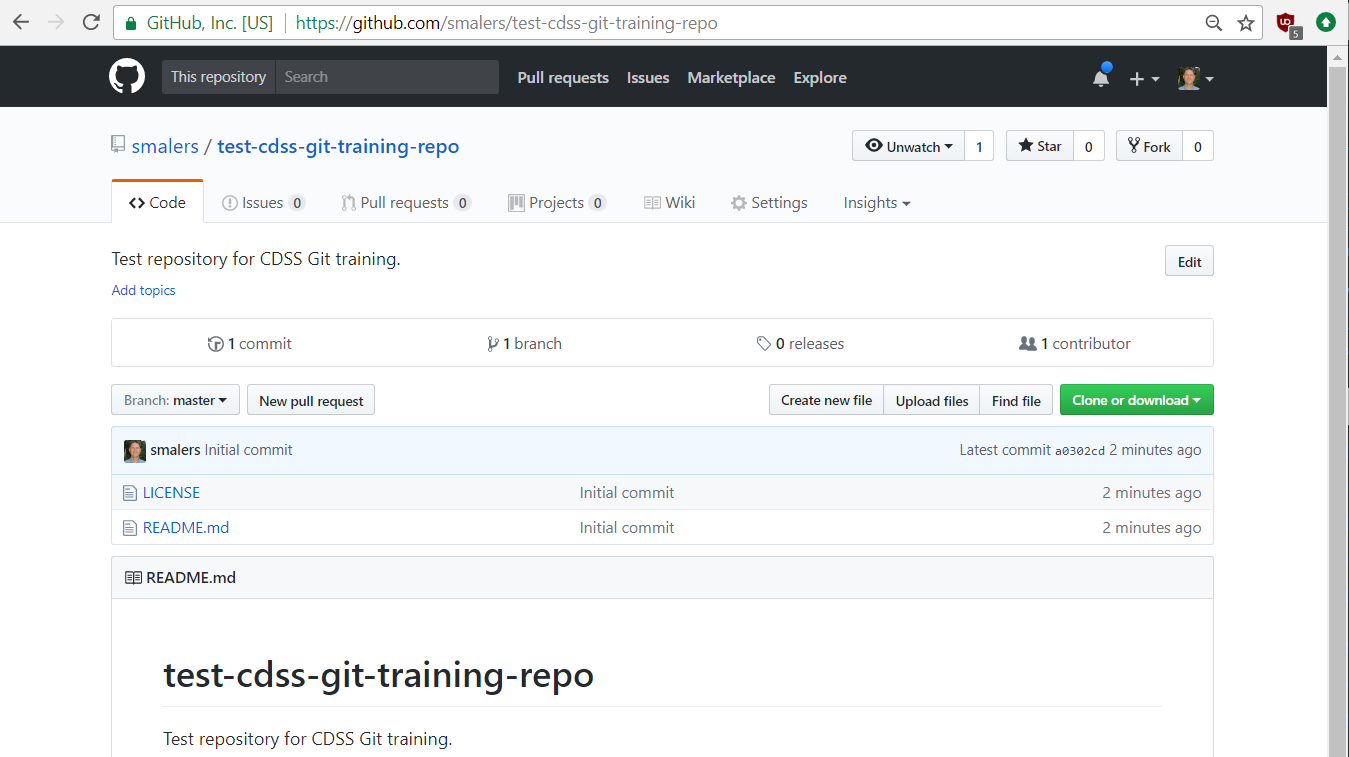Reload the page with the refresh icon
The height and width of the screenshot is (757, 1349).
[91, 22]
